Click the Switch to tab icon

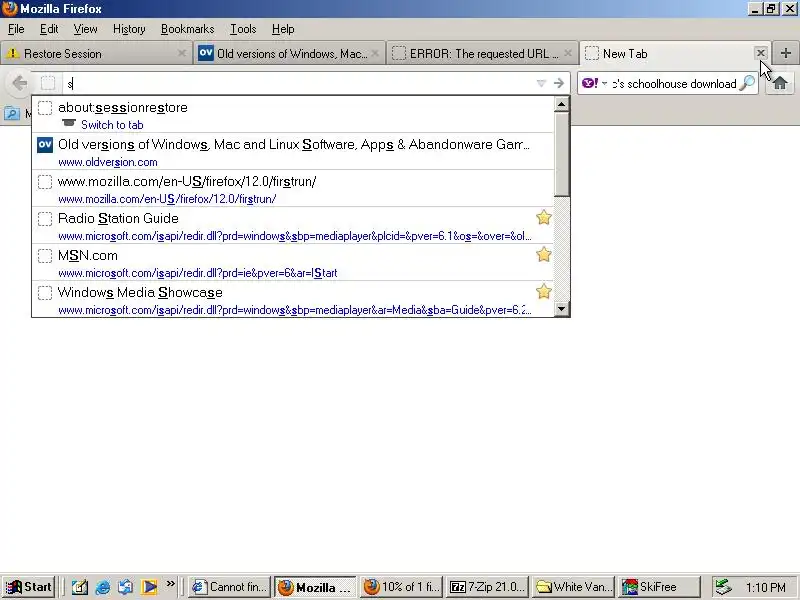point(68,123)
